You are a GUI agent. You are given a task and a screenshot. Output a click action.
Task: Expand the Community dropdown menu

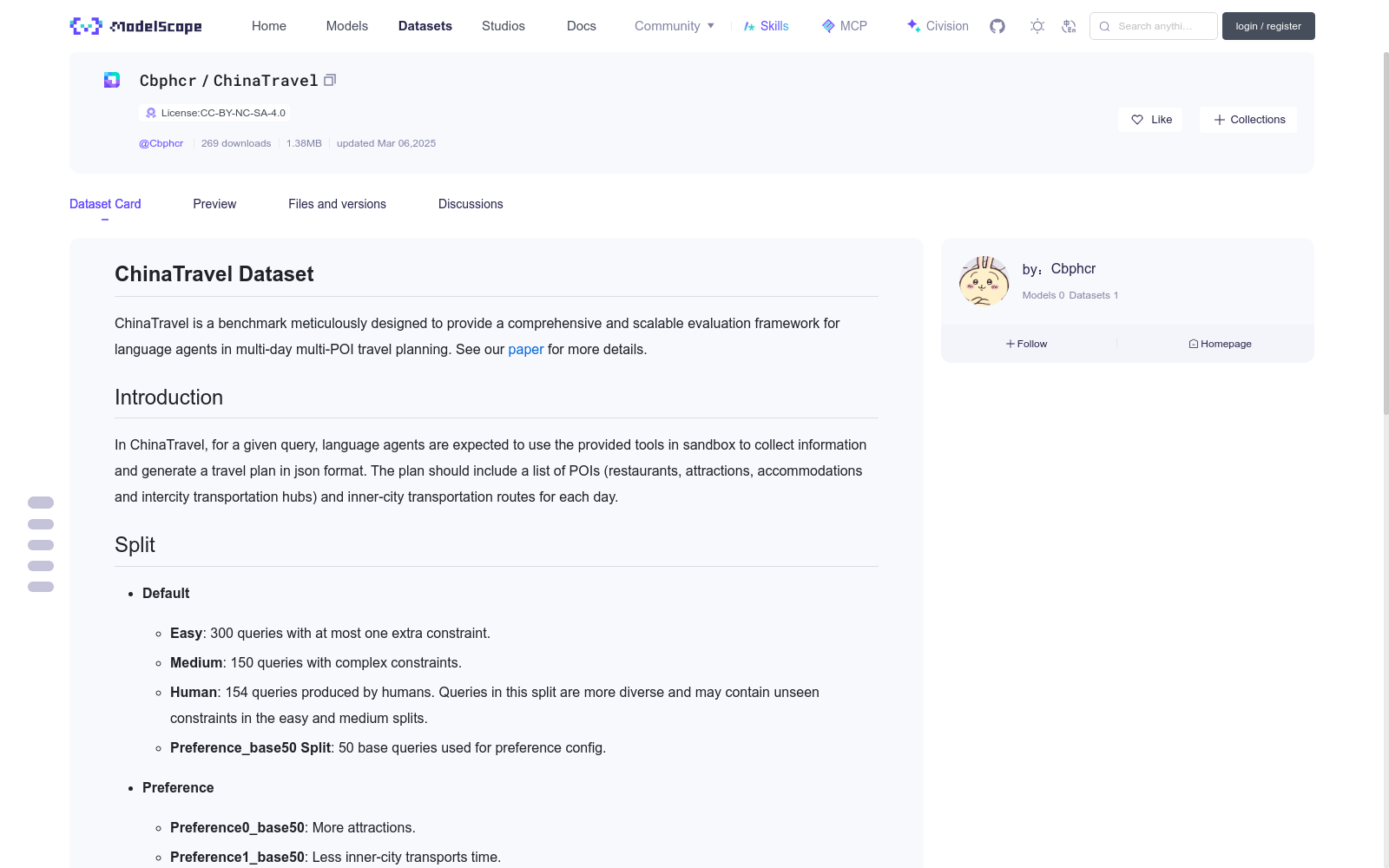[x=675, y=26]
